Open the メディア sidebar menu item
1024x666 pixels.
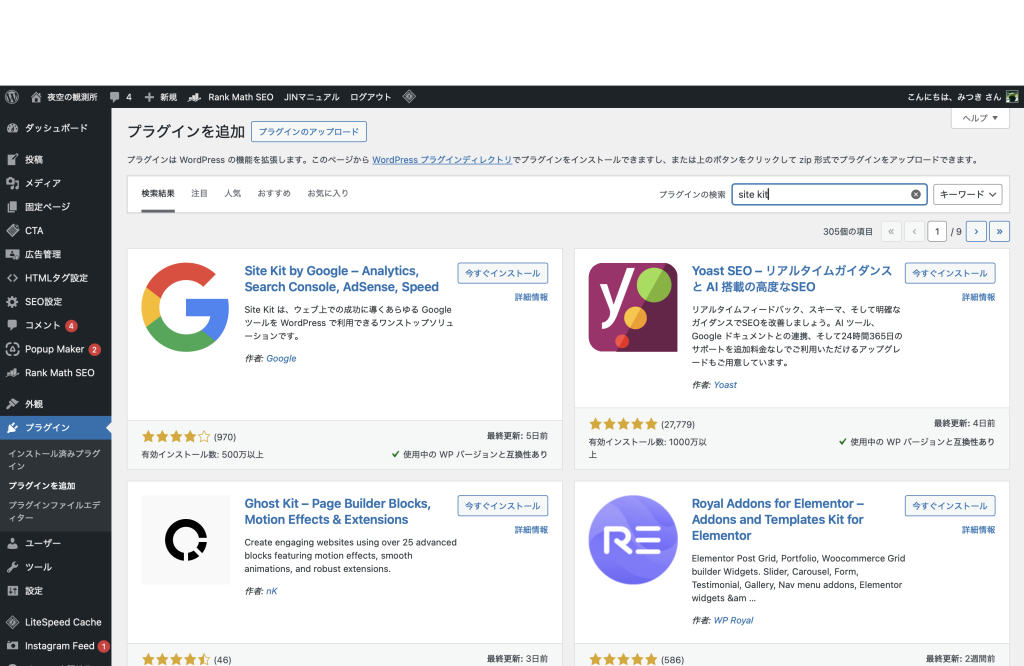(42, 183)
